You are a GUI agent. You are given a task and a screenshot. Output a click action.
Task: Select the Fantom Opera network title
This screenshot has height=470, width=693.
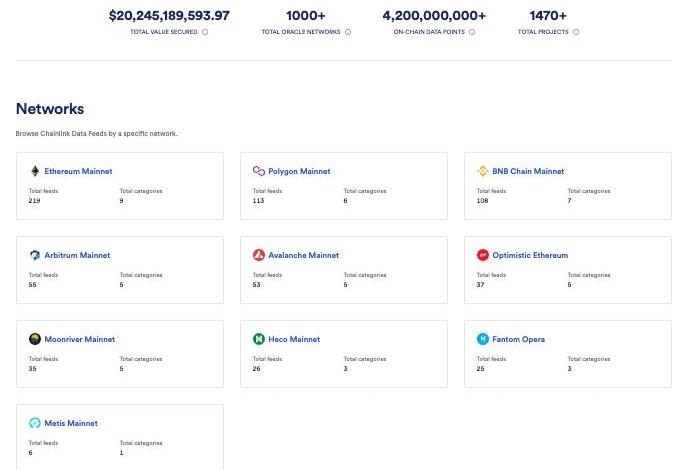click(x=518, y=339)
